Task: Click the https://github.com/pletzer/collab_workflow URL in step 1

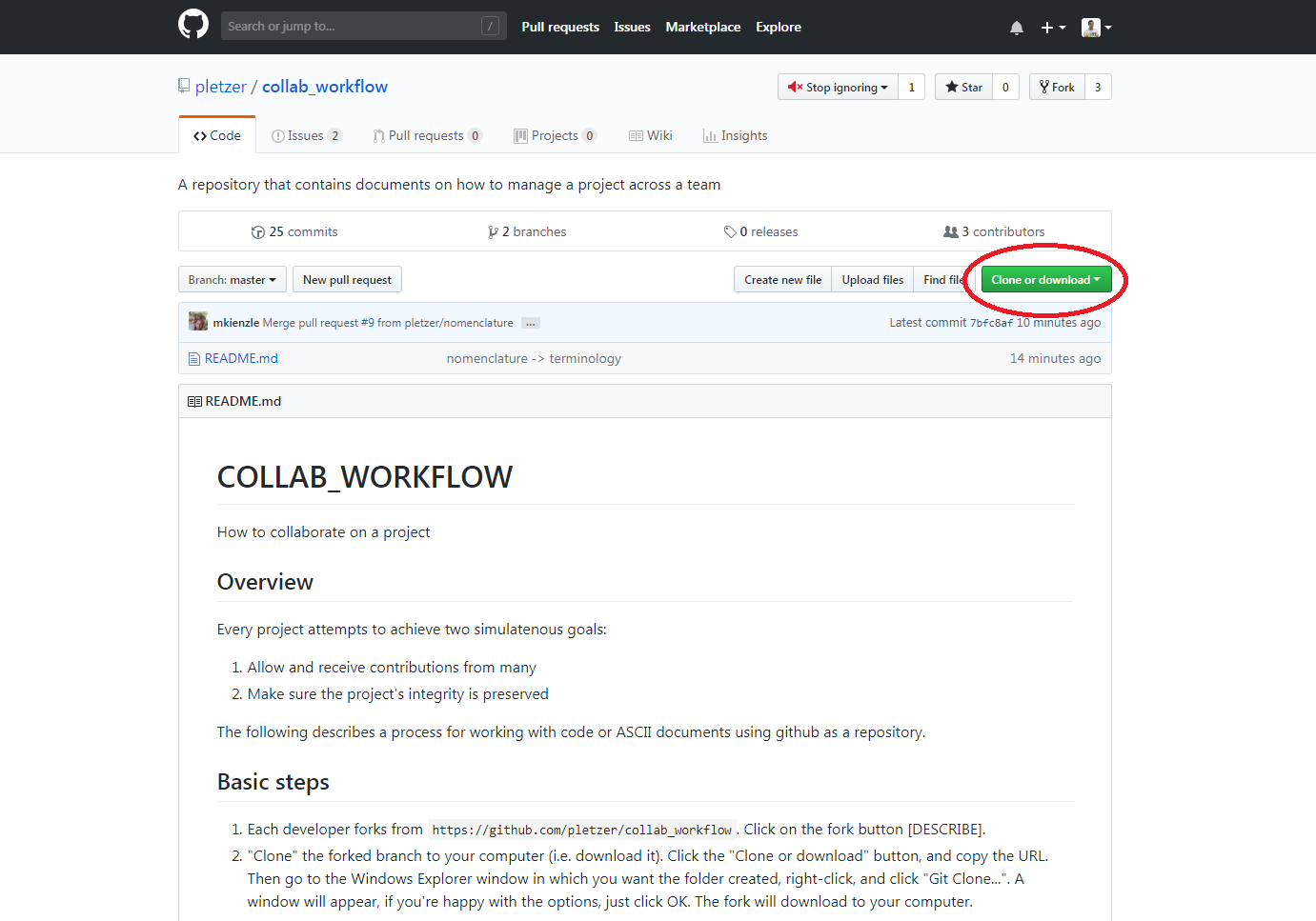Action: point(581,830)
